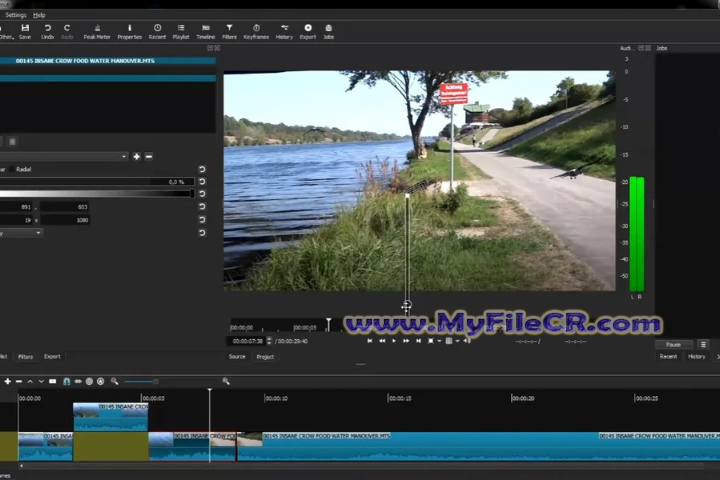Toggle Scrub While Dragging on timeline
This screenshot has width=720, height=480.
[78, 381]
